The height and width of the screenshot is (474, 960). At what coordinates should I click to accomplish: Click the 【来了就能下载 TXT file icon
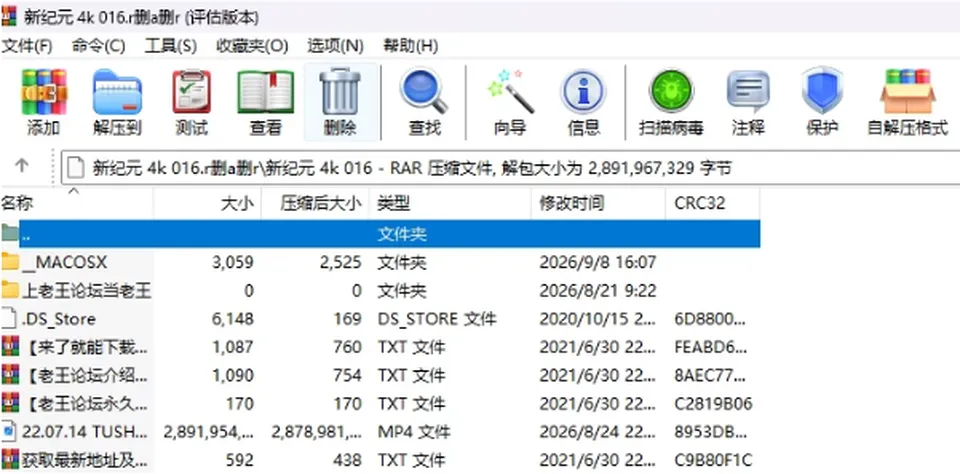coord(10,347)
